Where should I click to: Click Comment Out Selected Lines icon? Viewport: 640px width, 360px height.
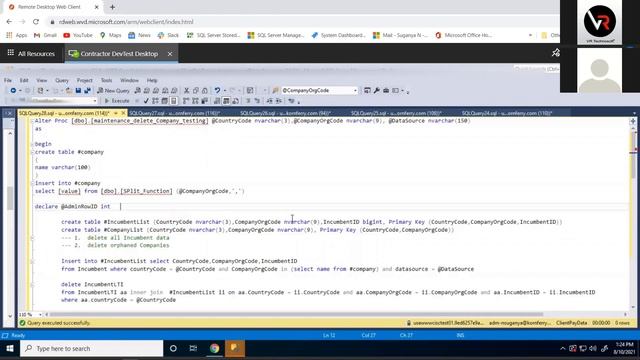pyautogui.click(x=248, y=101)
